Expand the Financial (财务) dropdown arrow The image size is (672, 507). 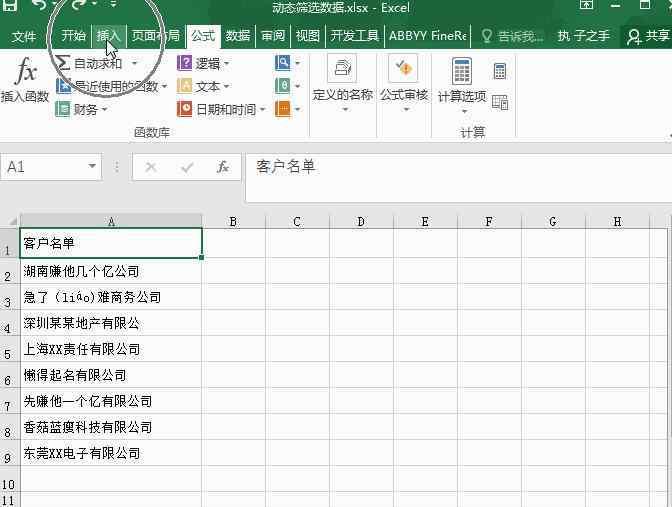click(x=104, y=110)
